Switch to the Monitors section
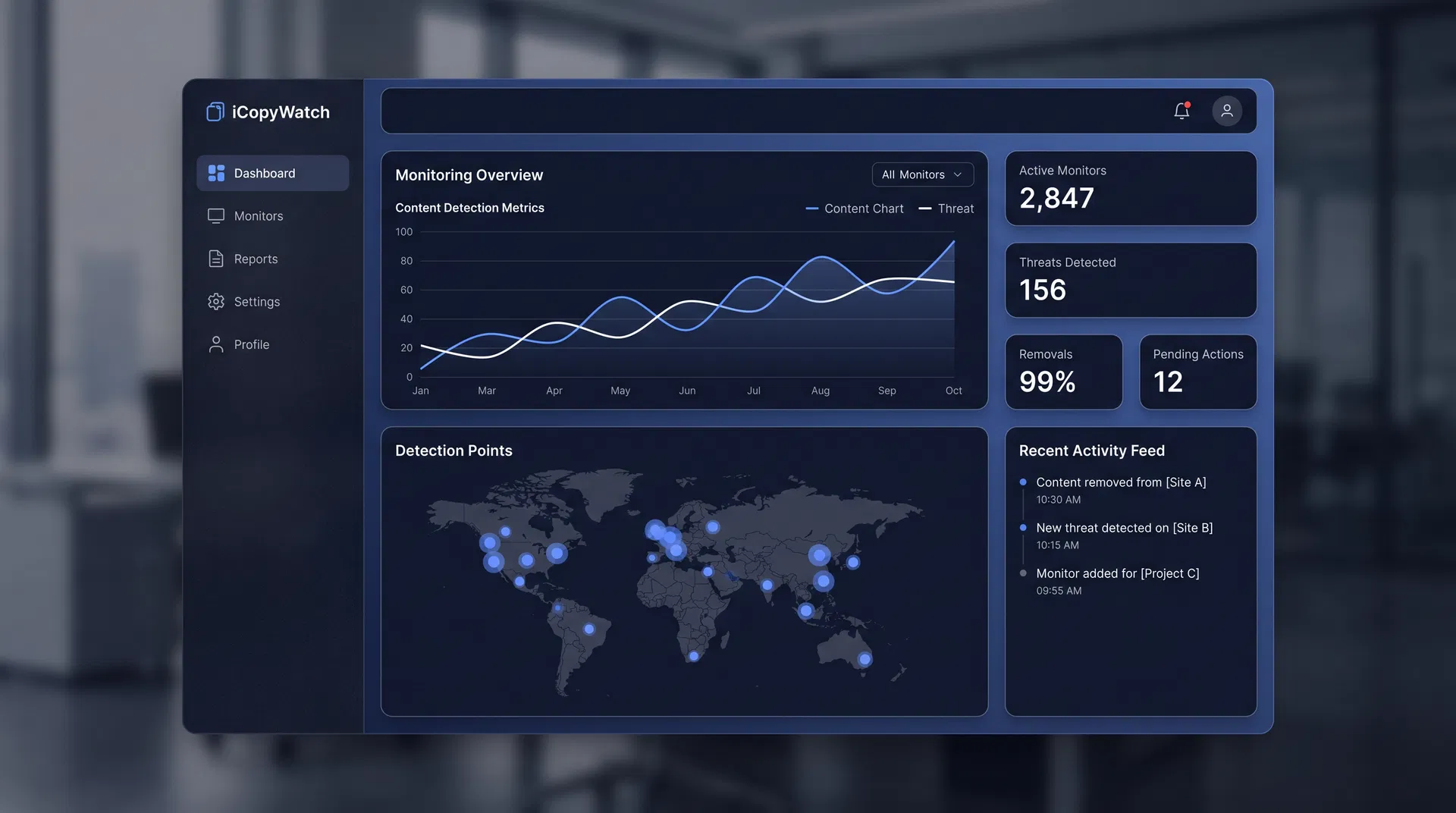 tap(258, 215)
